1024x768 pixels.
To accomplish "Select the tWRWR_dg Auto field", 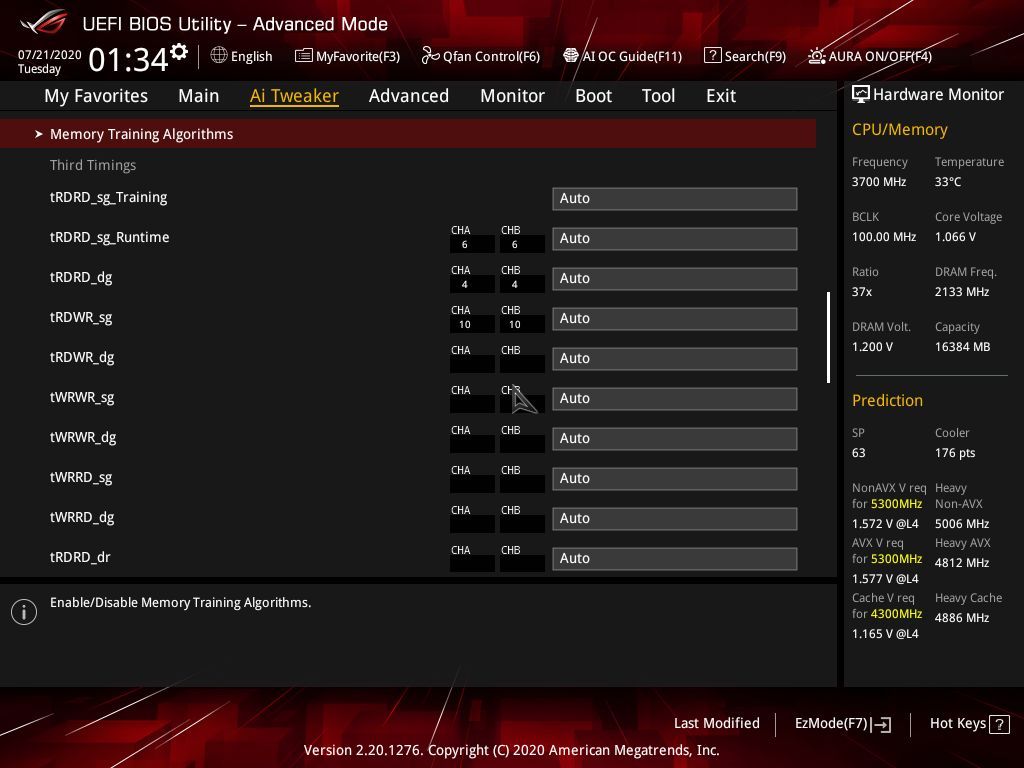I will pos(675,438).
